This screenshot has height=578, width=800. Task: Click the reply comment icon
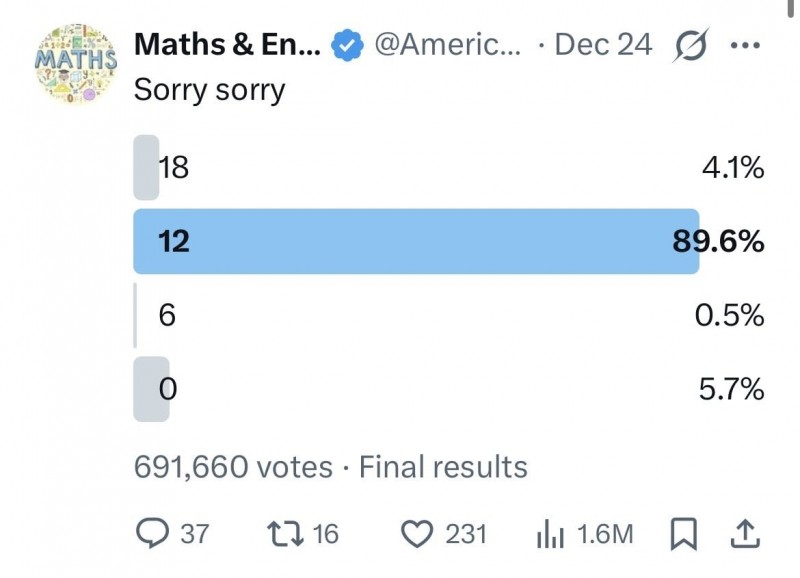coord(151,534)
